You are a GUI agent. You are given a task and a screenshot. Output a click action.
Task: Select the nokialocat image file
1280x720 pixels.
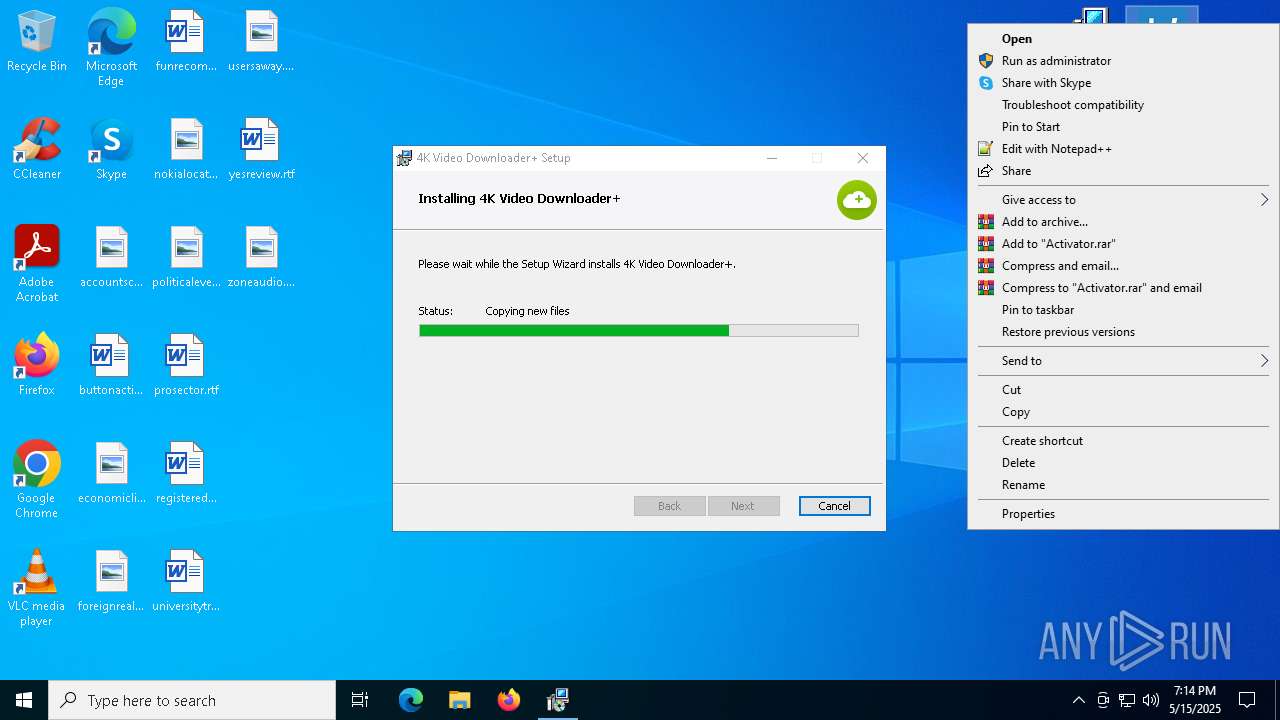point(186,150)
